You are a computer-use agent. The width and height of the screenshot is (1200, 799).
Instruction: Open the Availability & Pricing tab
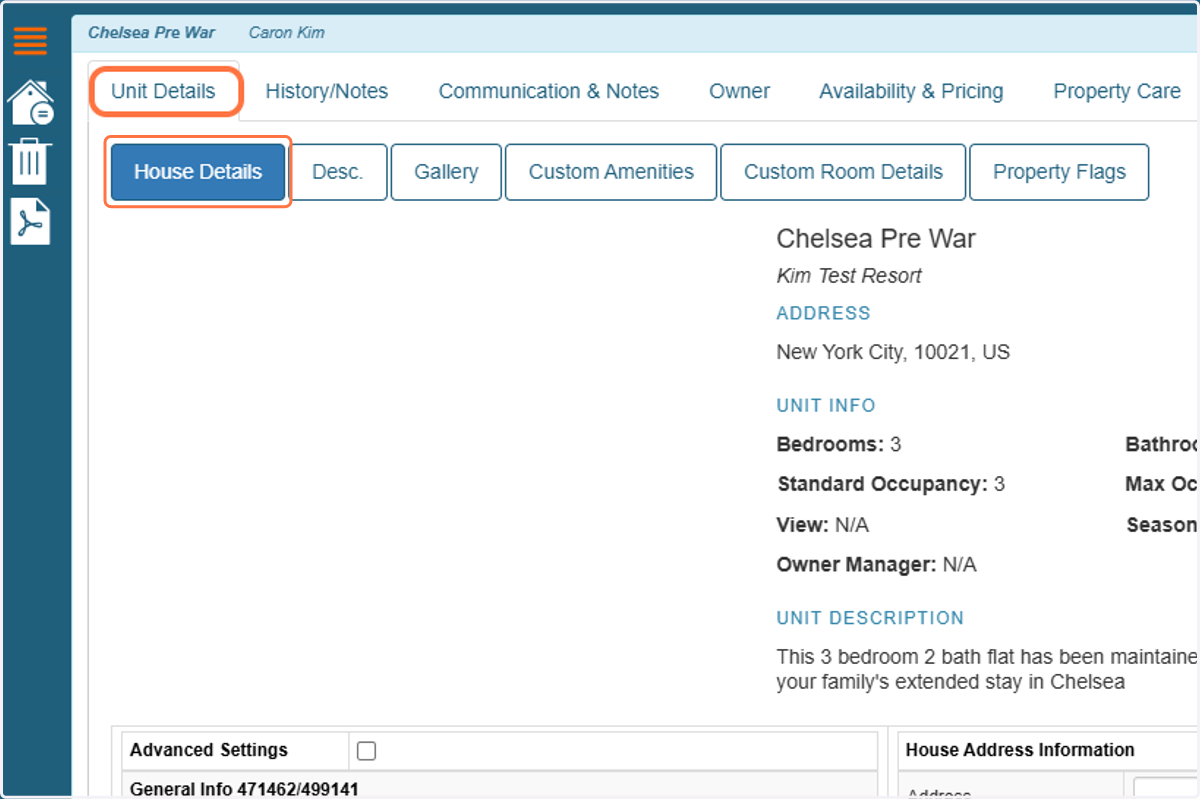pyautogui.click(x=911, y=91)
